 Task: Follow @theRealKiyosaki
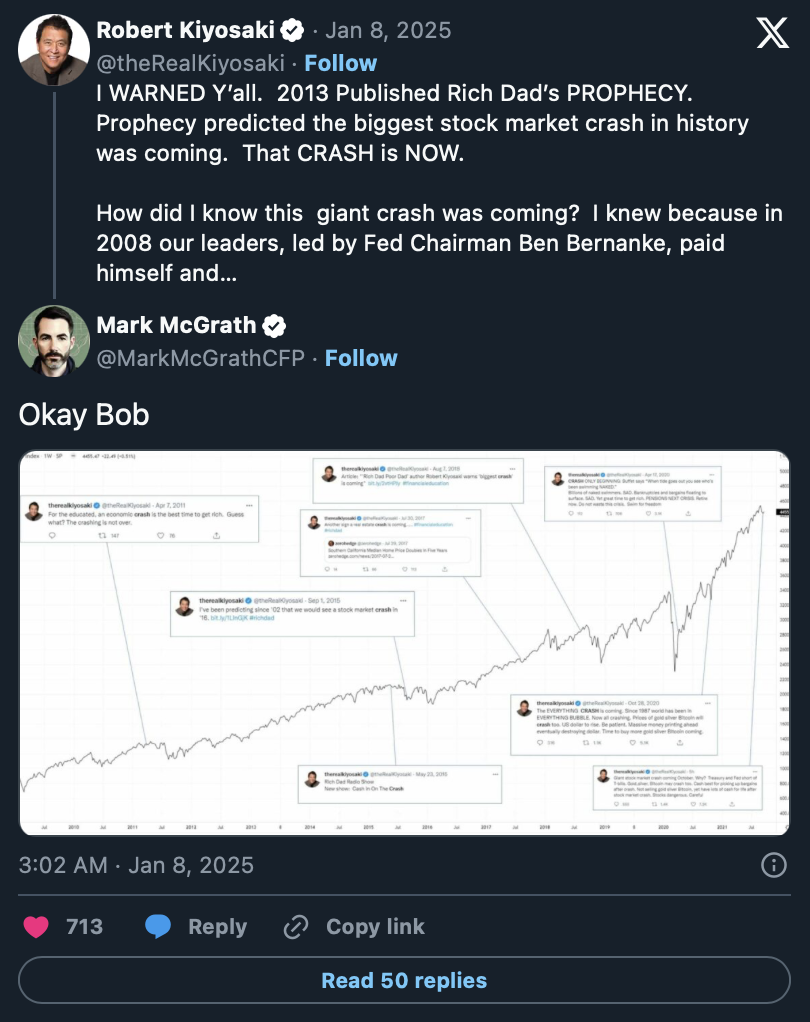pos(341,63)
